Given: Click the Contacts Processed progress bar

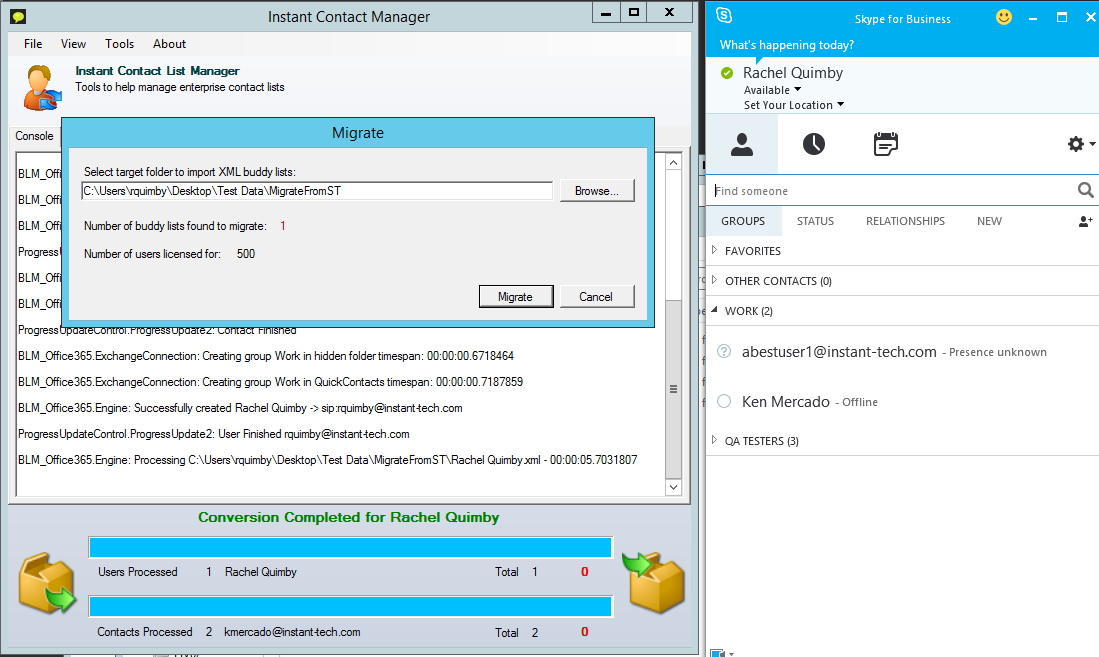Looking at the screenshot, I should [x=350, y=607].
